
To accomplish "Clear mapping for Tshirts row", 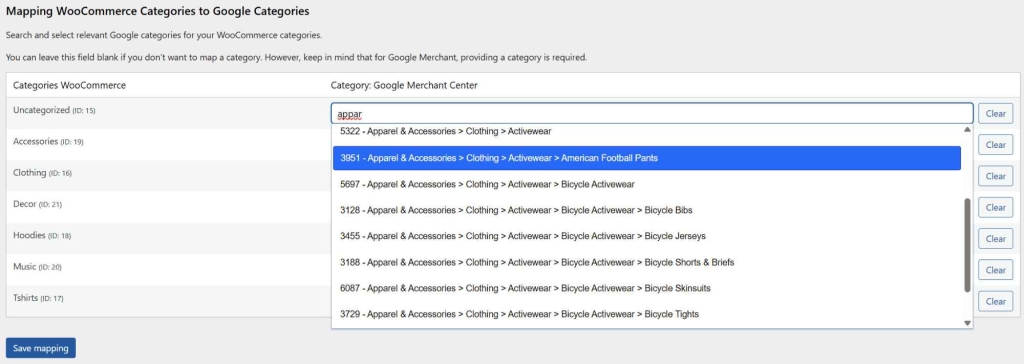I will pyautogui.click(x=995, y=301).
